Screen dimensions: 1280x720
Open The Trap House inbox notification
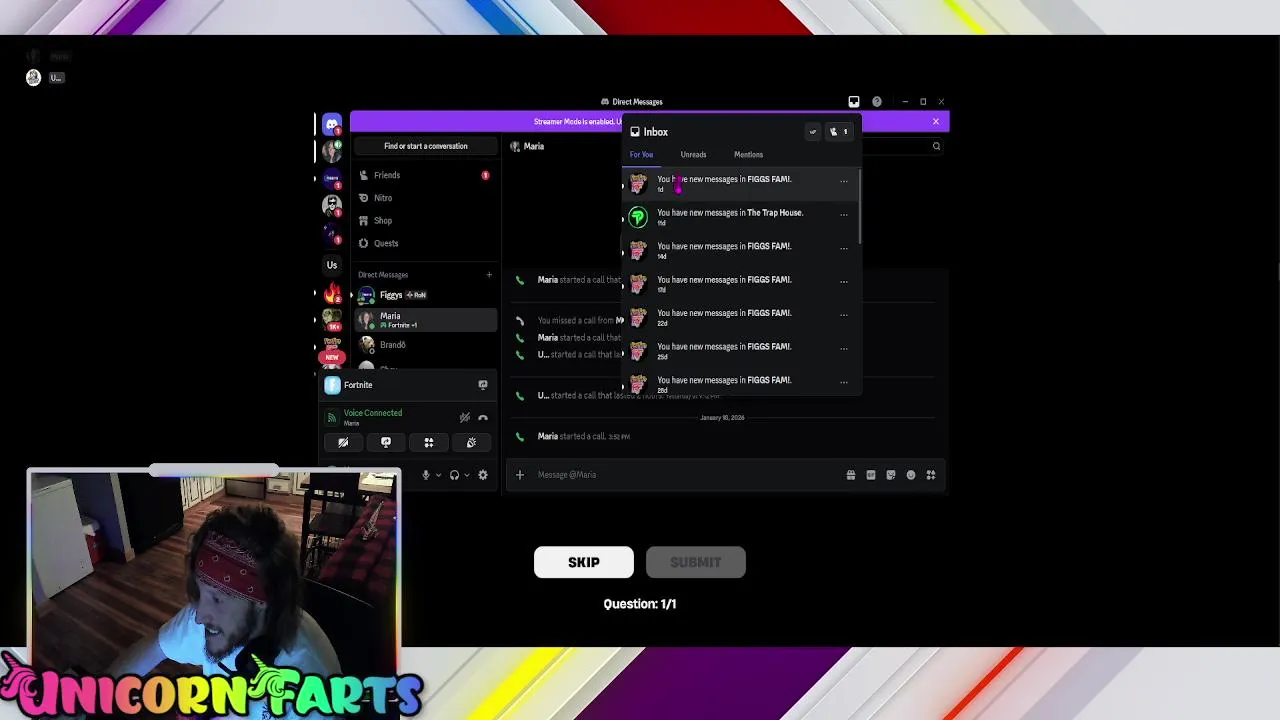[x=738, y=216]
